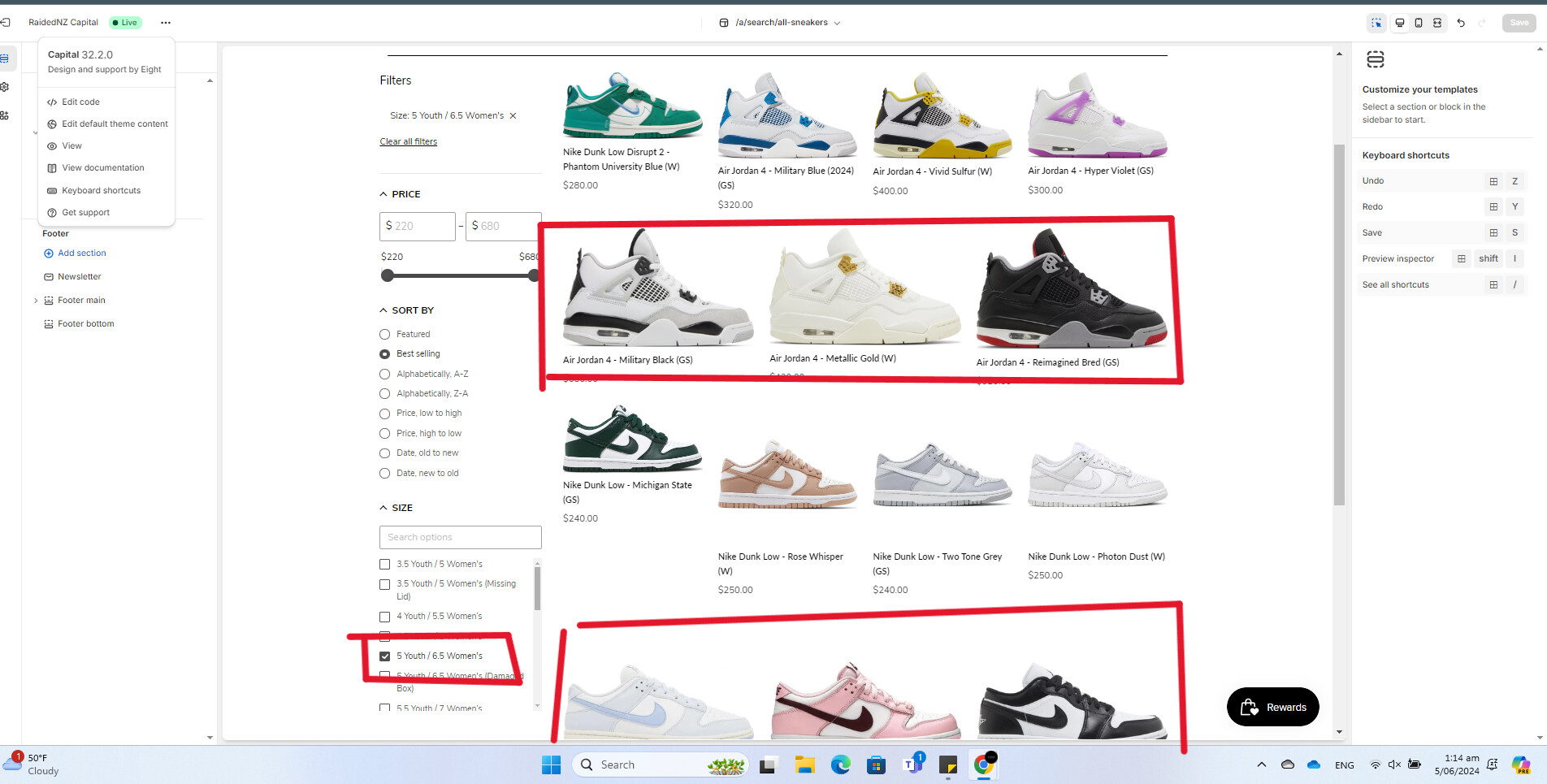Check 3.5 Youth / 5 Women's (Missing Lid)
The width and height of the screenshot is (1547, 784).
click(x=385, y=585)
